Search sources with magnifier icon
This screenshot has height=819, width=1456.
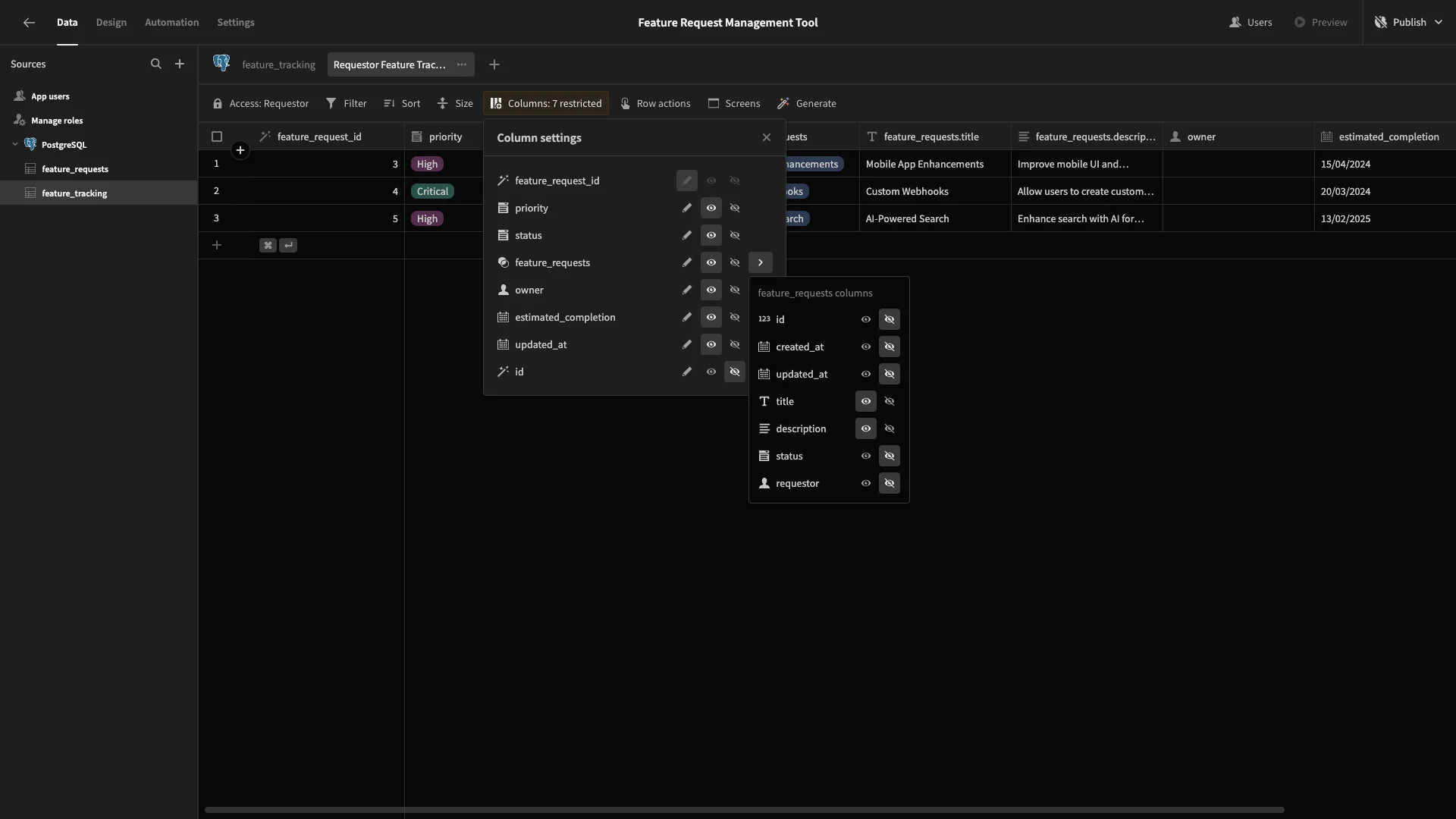pyautogui.click(x=156, y=64)
